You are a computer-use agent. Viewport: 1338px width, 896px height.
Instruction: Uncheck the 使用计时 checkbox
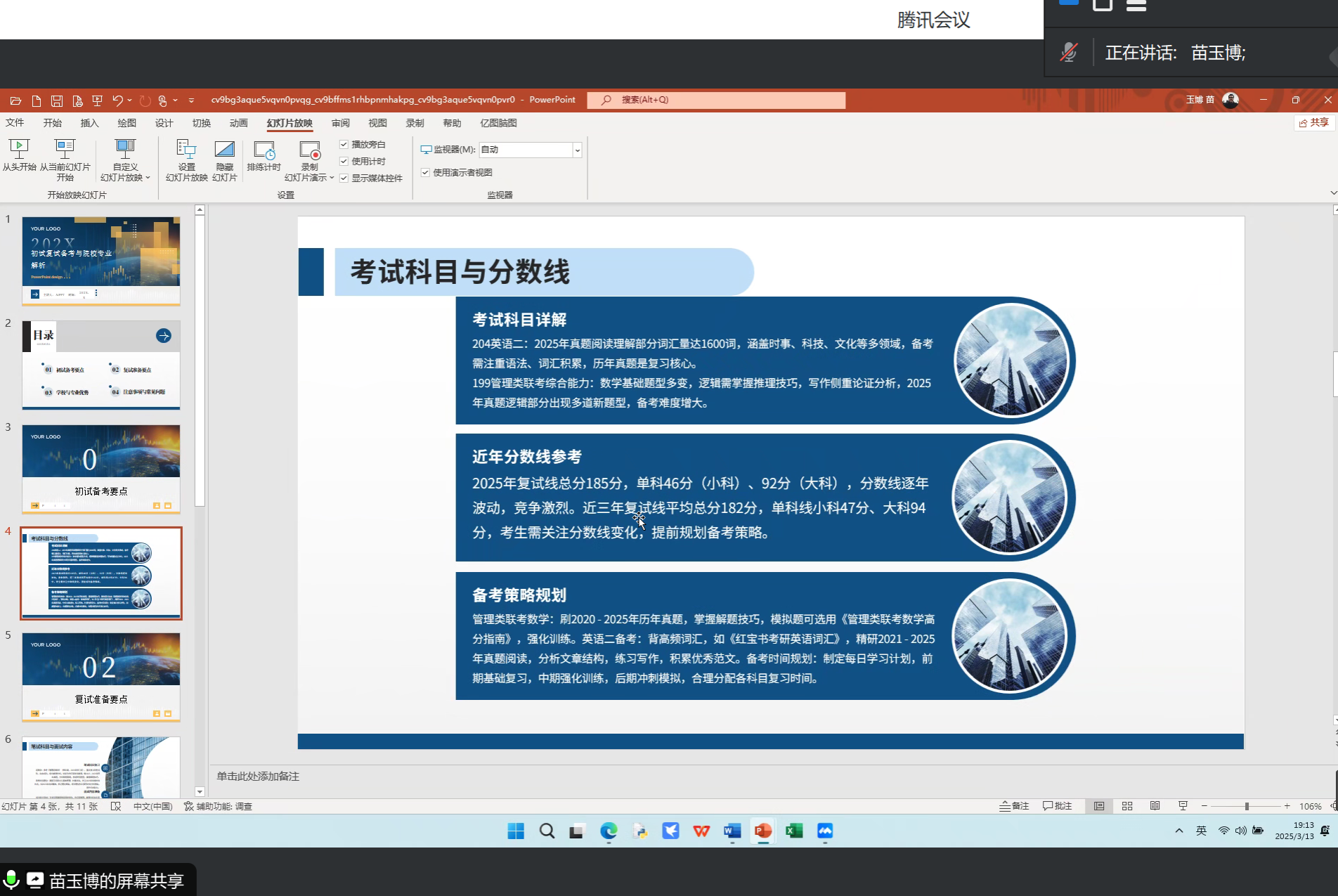(x=344, y=161)
